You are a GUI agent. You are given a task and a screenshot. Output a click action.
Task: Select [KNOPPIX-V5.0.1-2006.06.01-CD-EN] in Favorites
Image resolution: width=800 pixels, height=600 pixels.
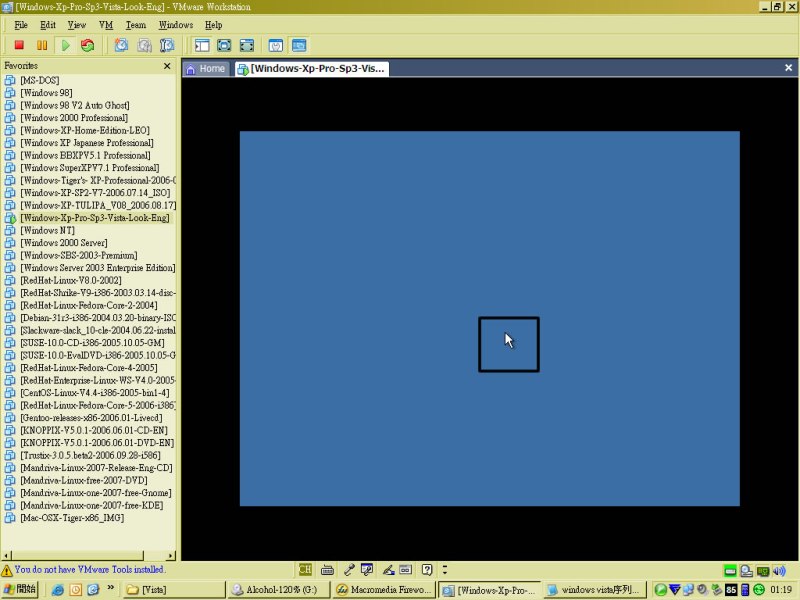pyautogui.click(x=94, y=431)
